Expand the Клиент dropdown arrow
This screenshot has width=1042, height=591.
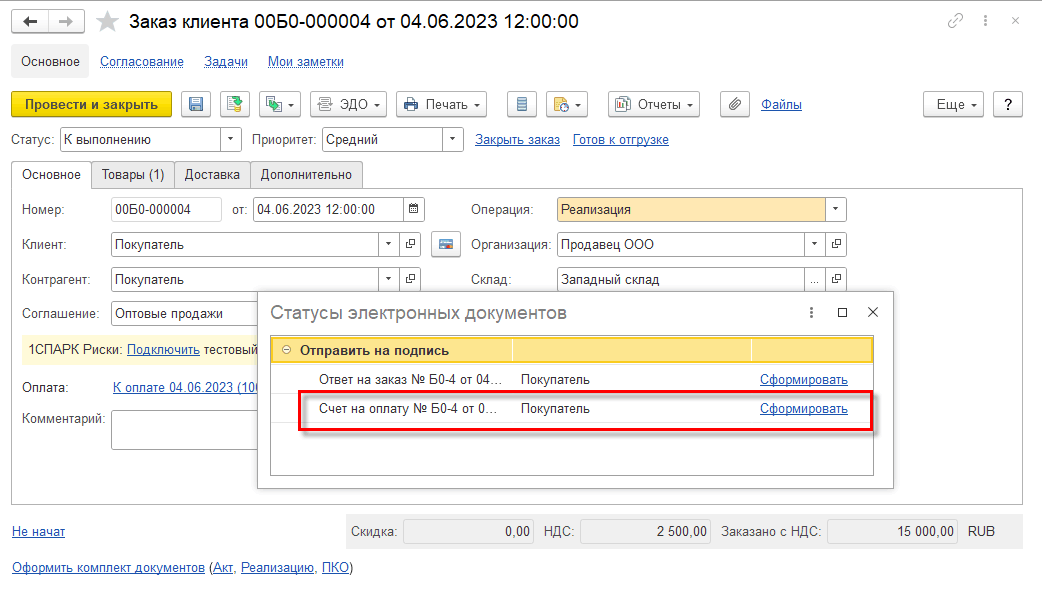click(388, 245)
